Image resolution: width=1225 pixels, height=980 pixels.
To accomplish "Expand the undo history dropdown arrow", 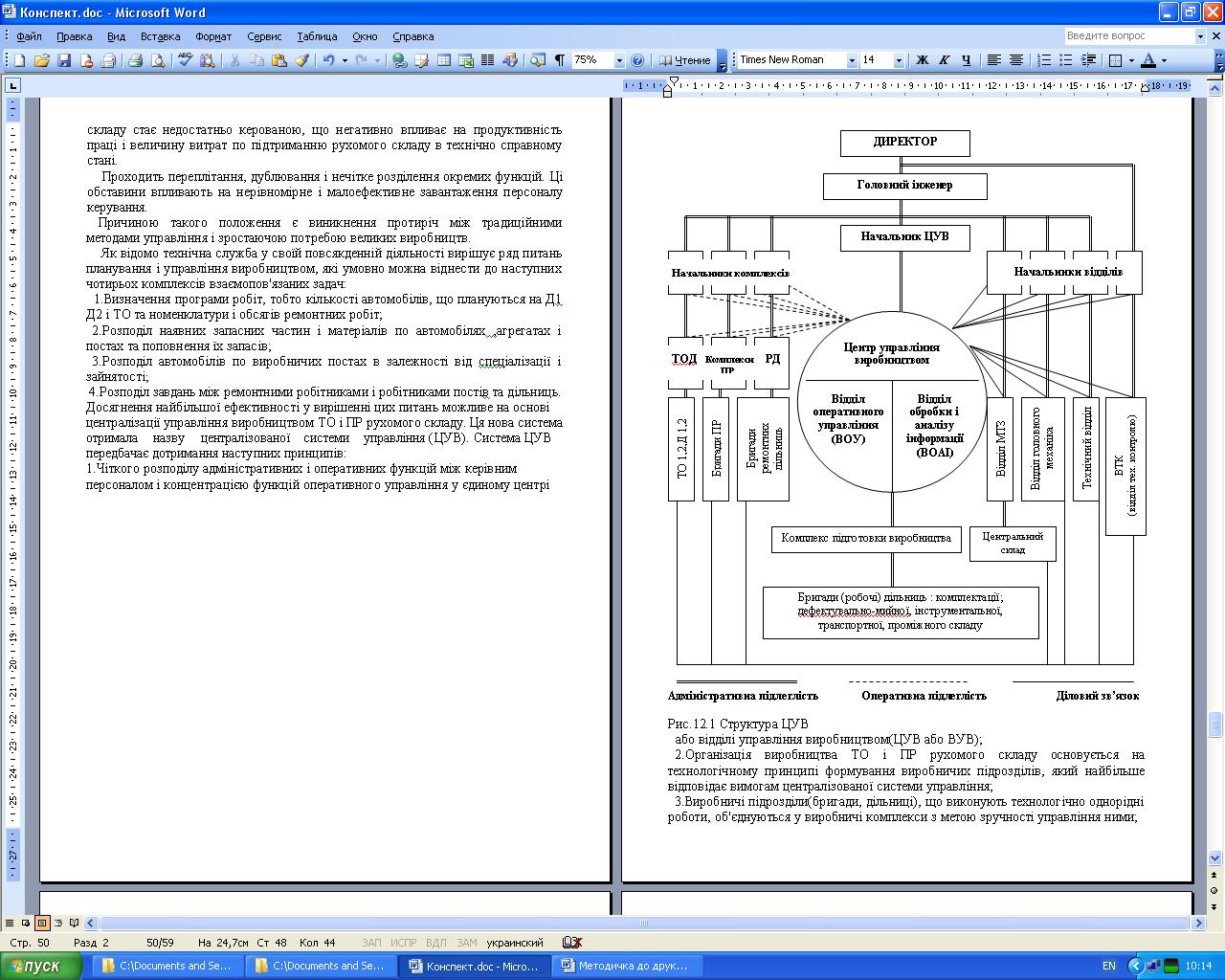I will coord(344,60).
